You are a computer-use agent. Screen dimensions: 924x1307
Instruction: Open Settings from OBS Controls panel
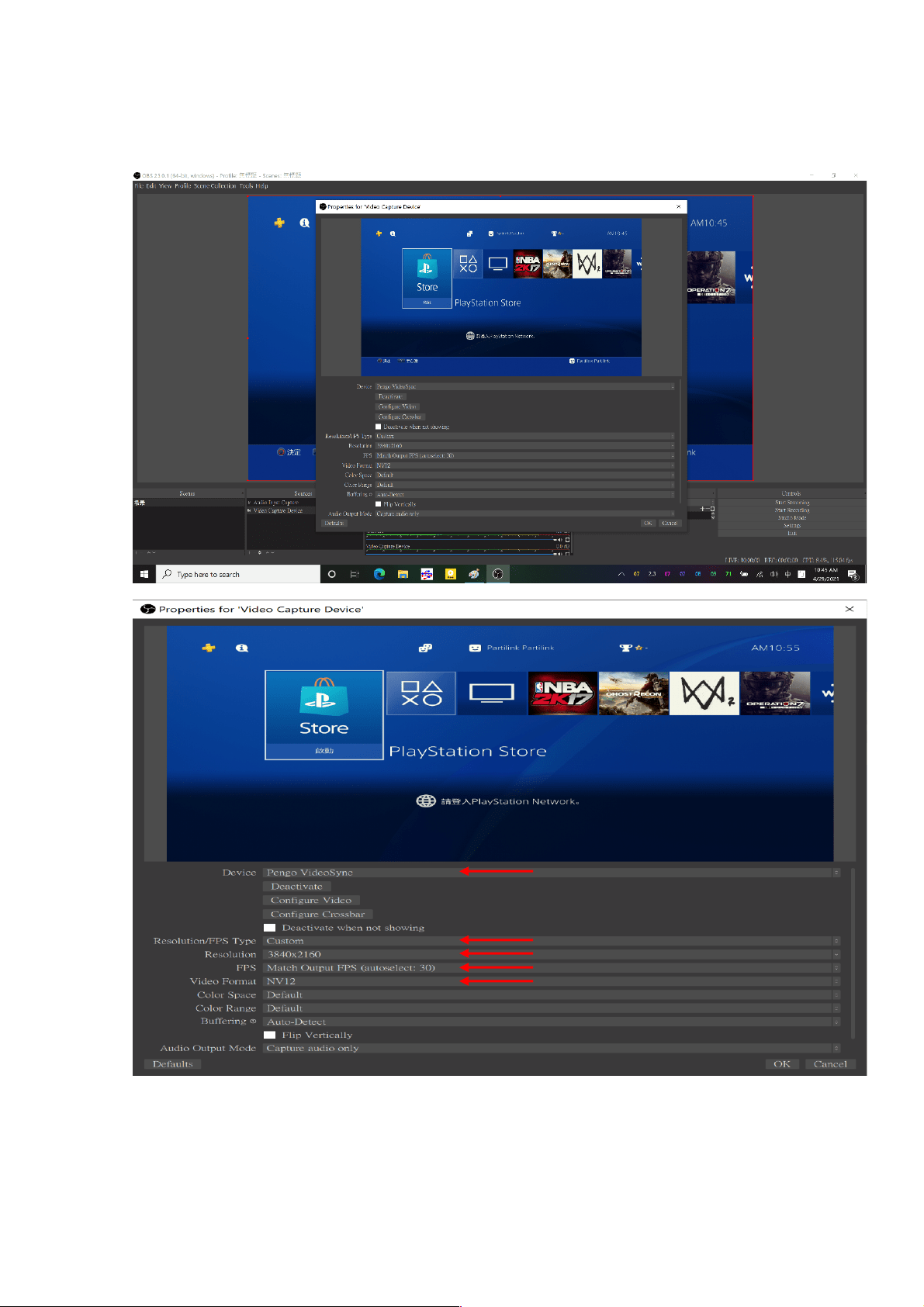click(791, 526)
